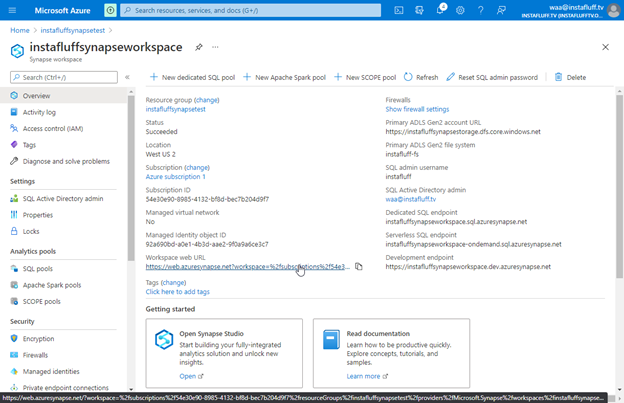The image size is (624, 403).
Task: Pin the instafluffsynapseworkspace resource to dashboard
Action: coord(198,47)
